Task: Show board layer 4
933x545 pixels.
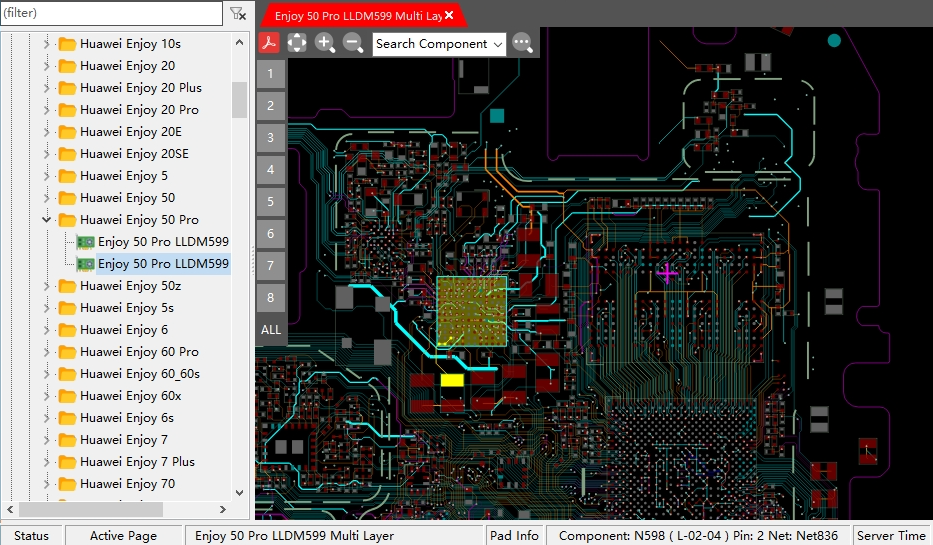Action: [271, 170]
